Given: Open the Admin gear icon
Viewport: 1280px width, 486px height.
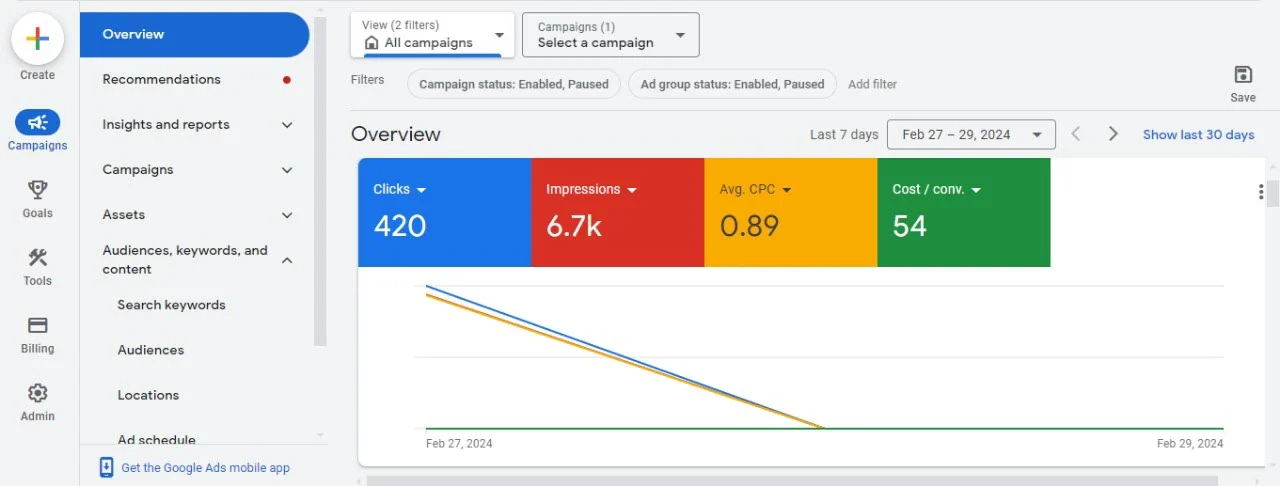Looking at the screenshot, I should point(38,393).
